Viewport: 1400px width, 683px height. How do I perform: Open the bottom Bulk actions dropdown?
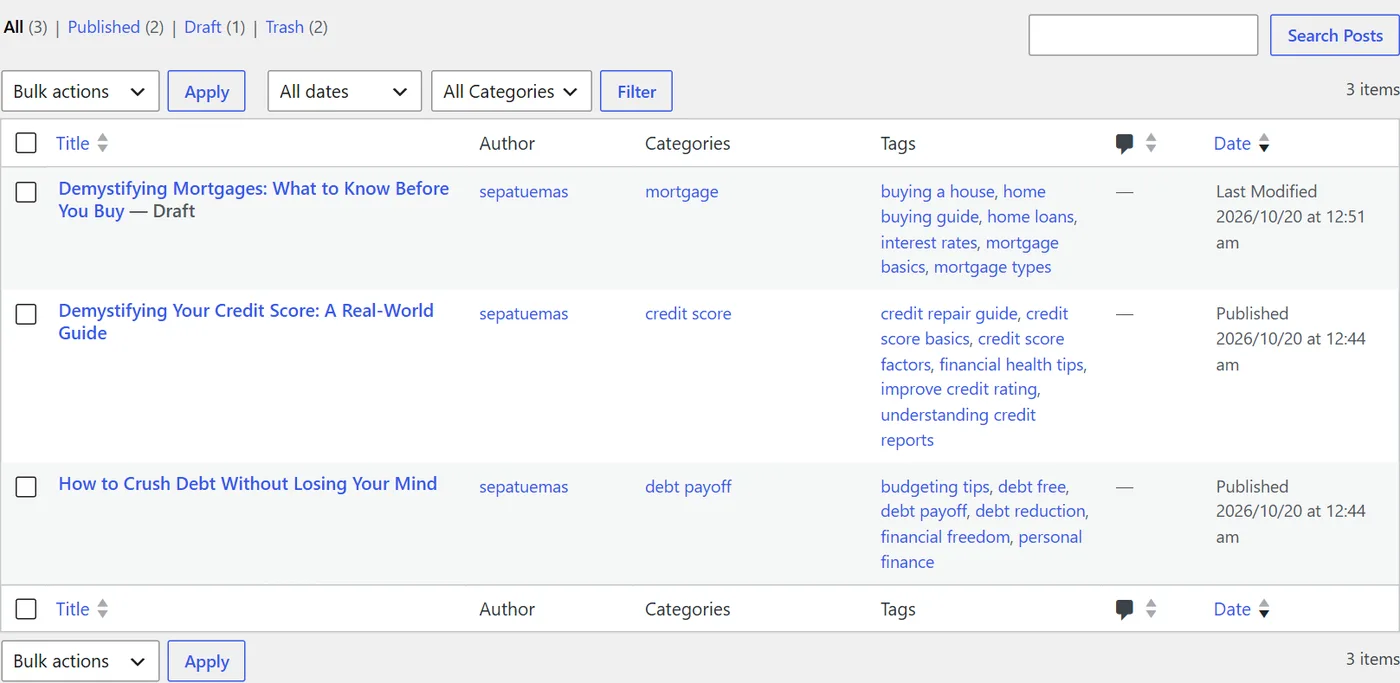point(80,661)
